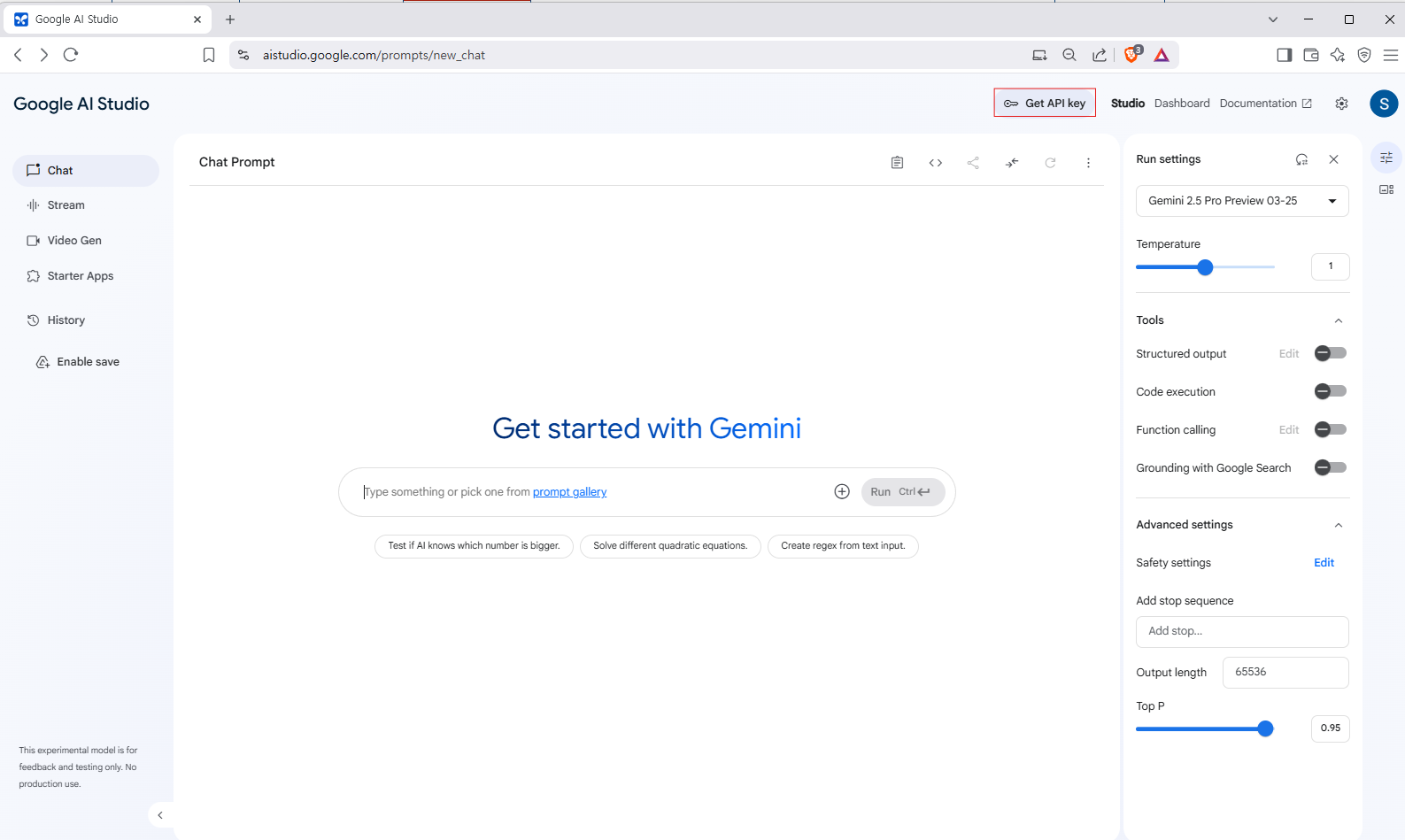The image size is (1405, 840).
Task: Collapse the left navigation sidebar
Action: pyautogui.click(x=160, y=815)
